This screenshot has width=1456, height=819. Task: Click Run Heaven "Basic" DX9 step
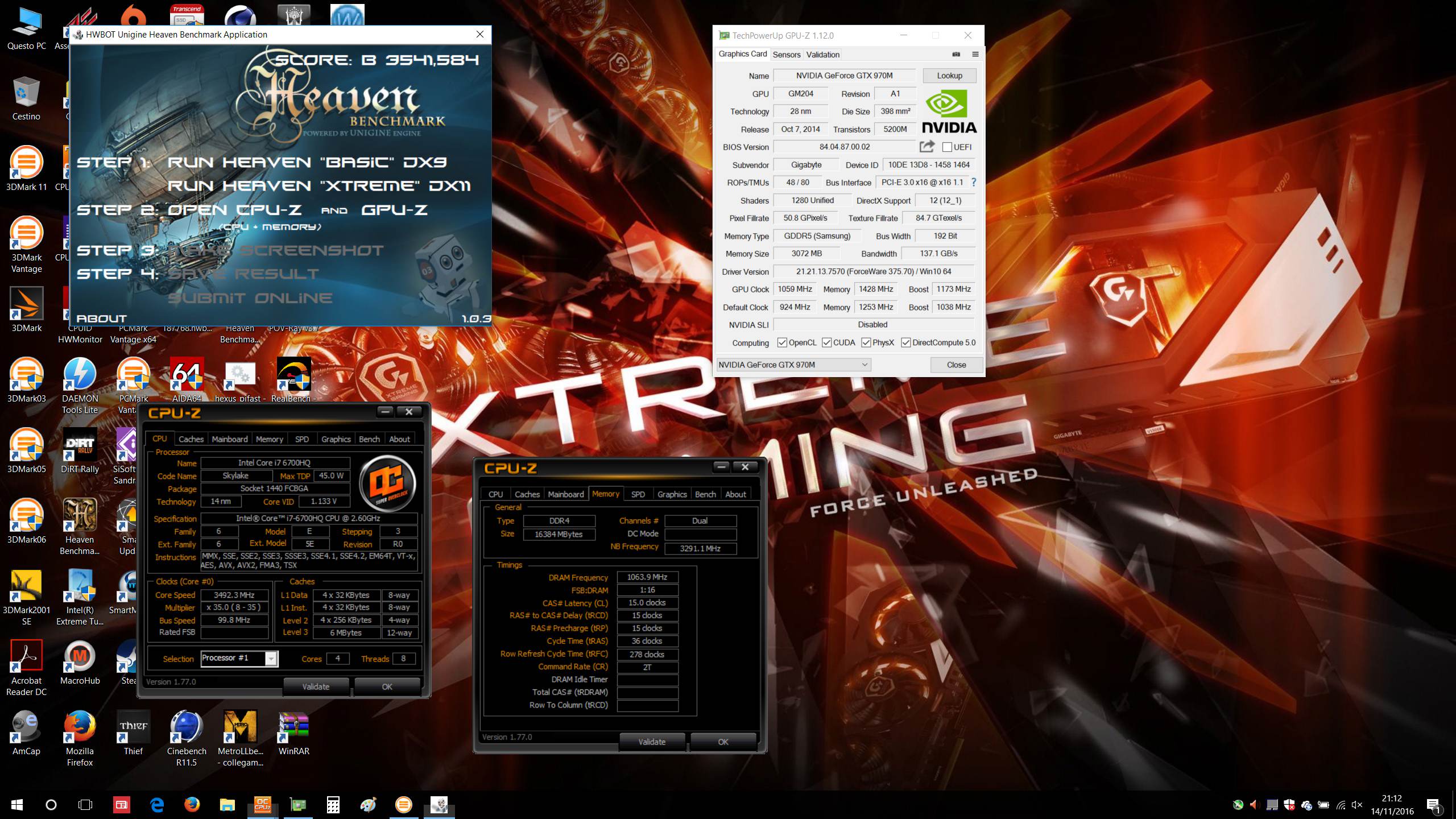click(307, 162)
